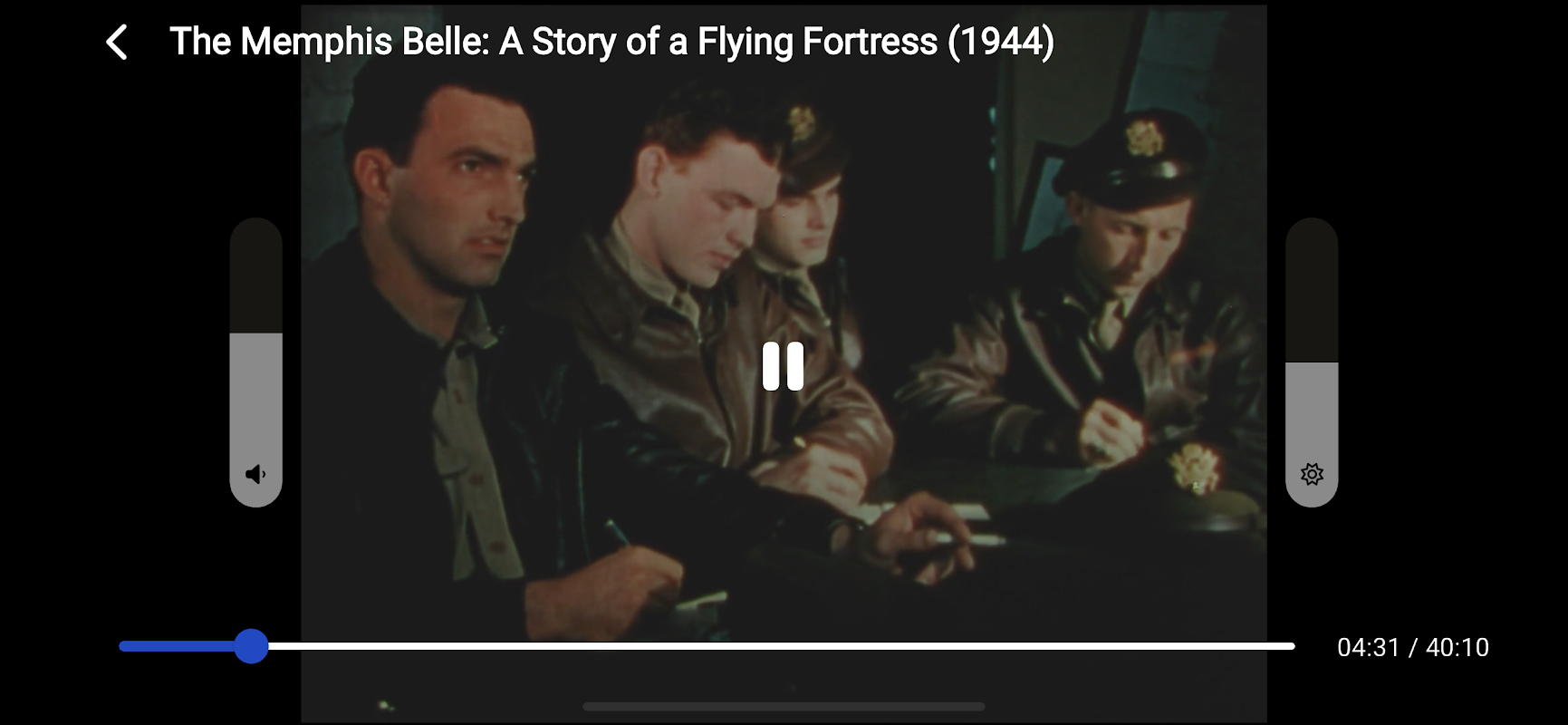
Task: Pause the video with the pause icon
Action: pyautogui.click(x=783, y=366)
